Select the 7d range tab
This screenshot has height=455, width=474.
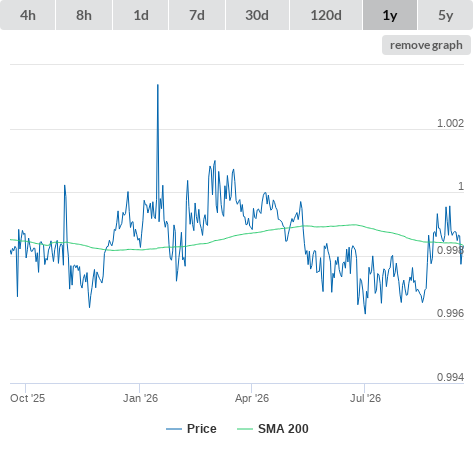pos(197,15)
